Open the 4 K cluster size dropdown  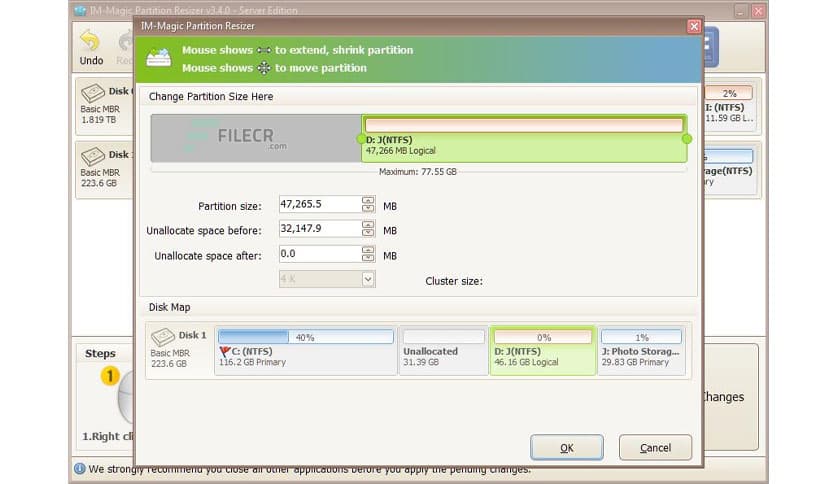(x=368, y=279)
